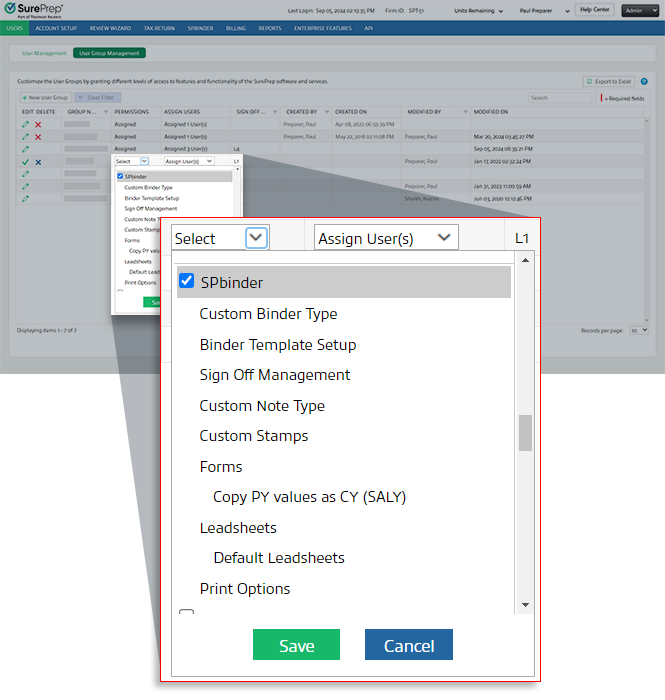
Task: Click the edit pencil in the first row
Action: (25, 124)
